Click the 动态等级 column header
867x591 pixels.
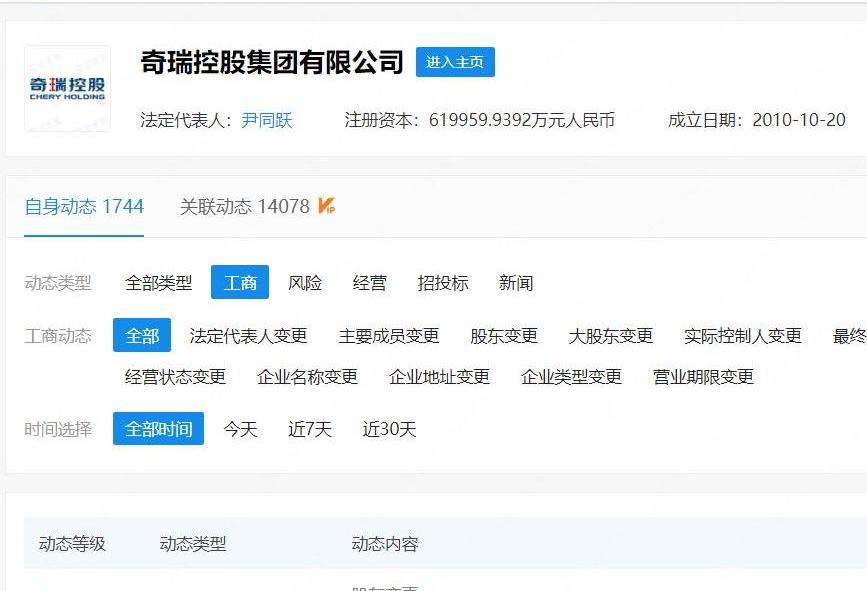[72, 543]
